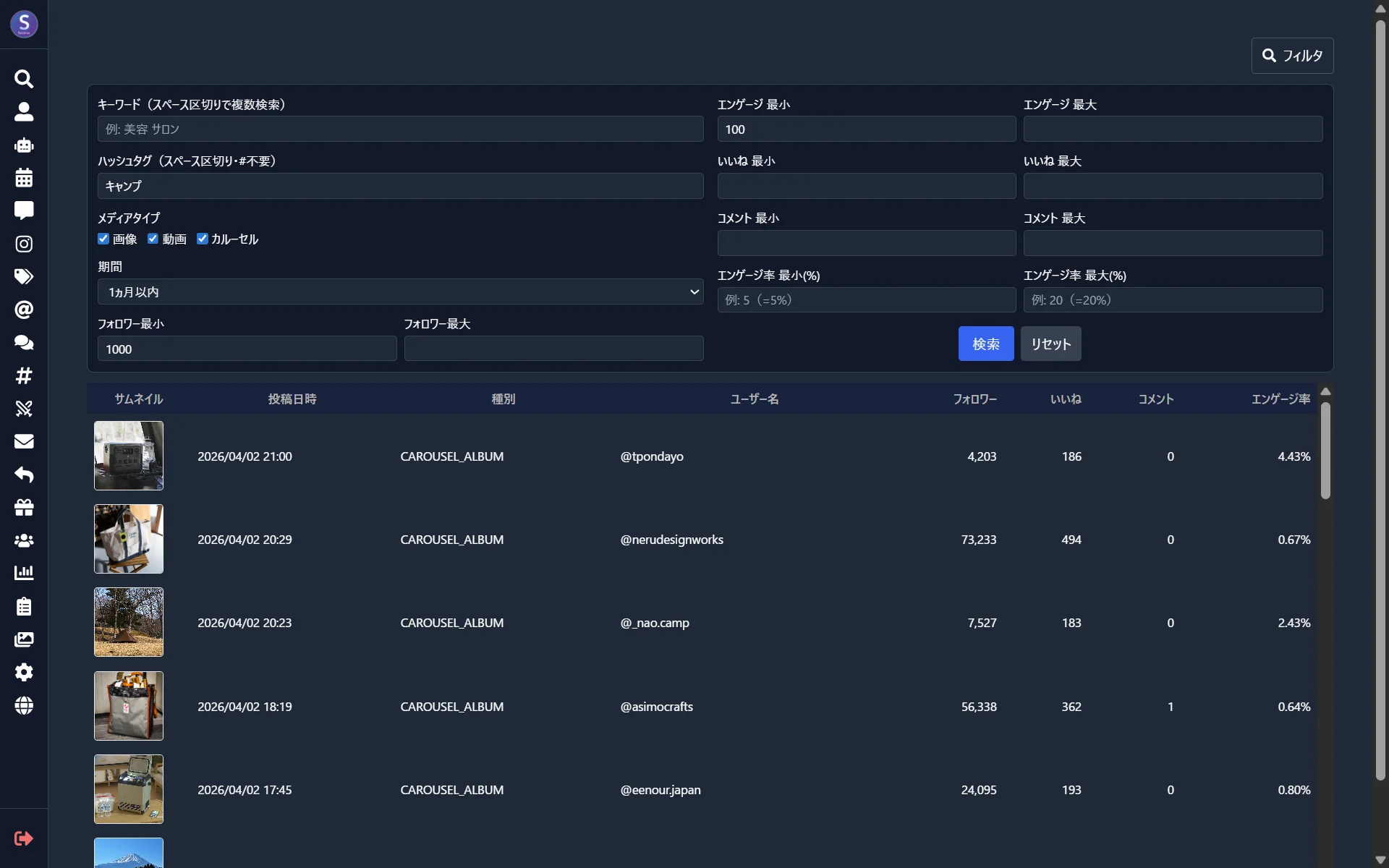1389x868 pixels.
Task: Open the users group icon in sidebar
Action: [x=24, y=540]
